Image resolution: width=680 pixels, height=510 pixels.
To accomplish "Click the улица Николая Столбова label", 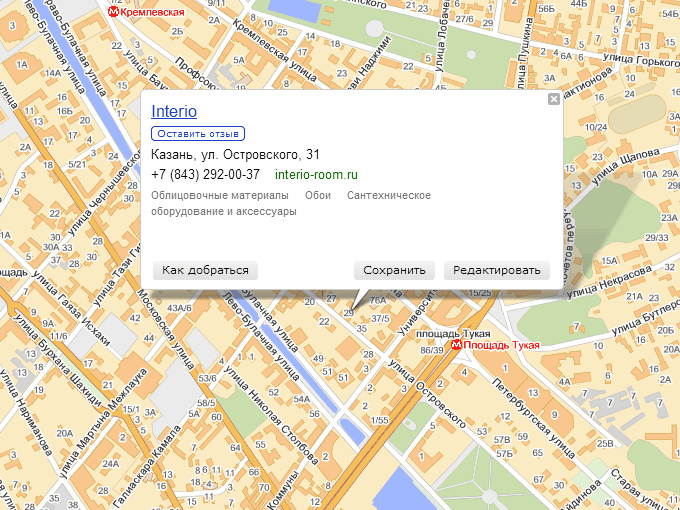I will point(271,416).
